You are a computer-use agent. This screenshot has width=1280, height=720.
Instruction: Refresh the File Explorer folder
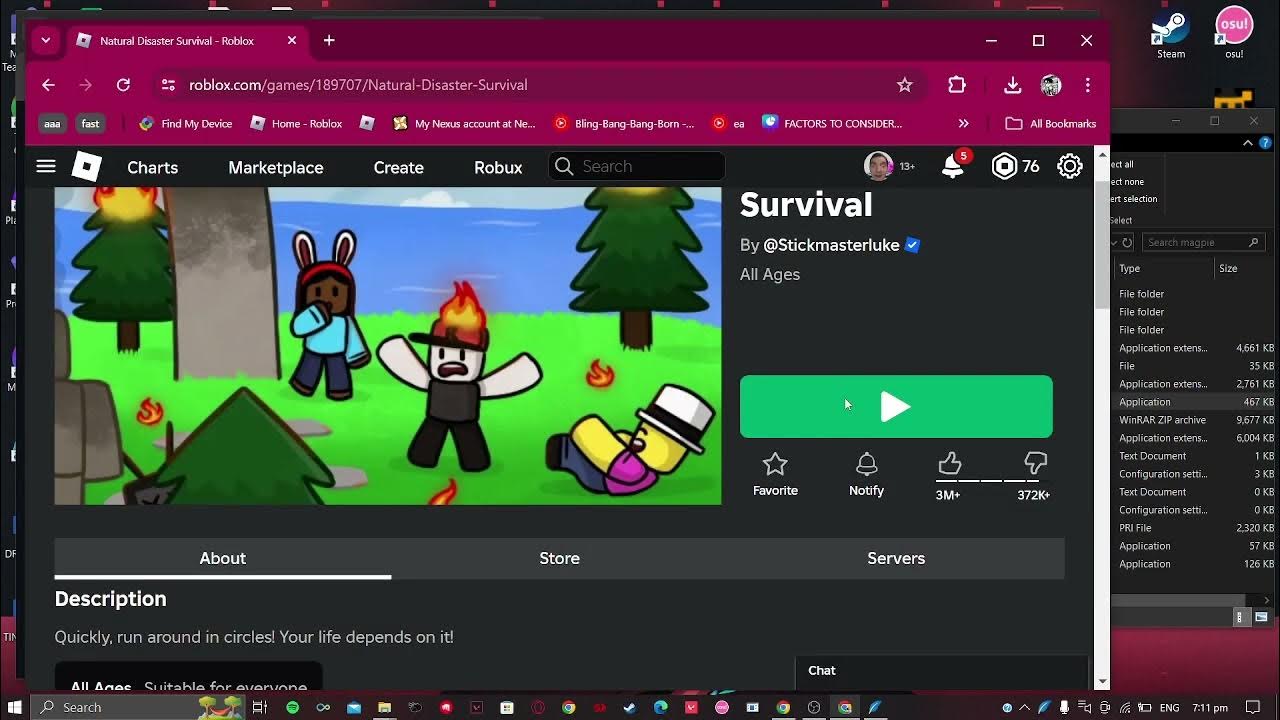tap(1127, 242)
